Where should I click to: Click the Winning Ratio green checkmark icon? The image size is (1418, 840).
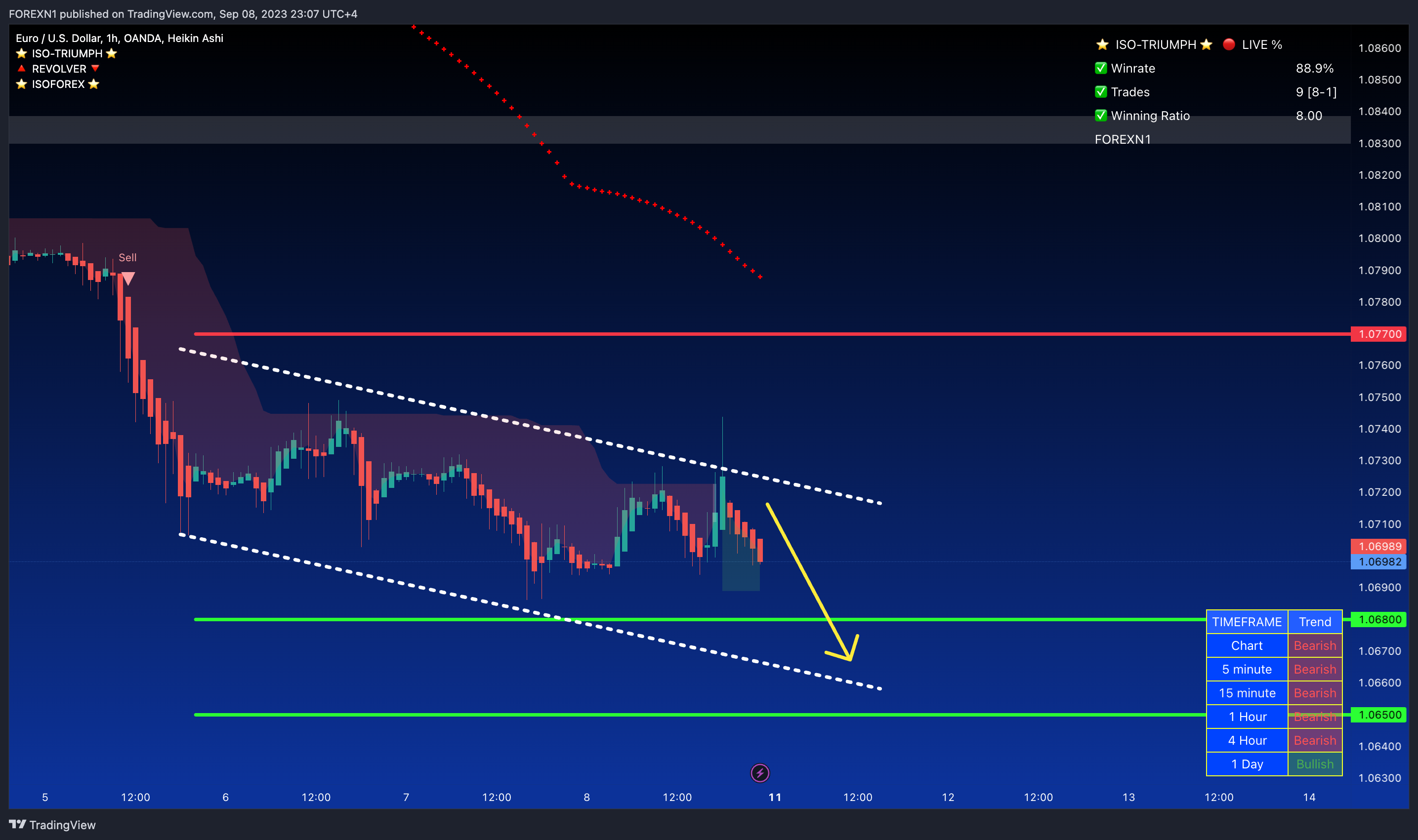coord(1100,116)
